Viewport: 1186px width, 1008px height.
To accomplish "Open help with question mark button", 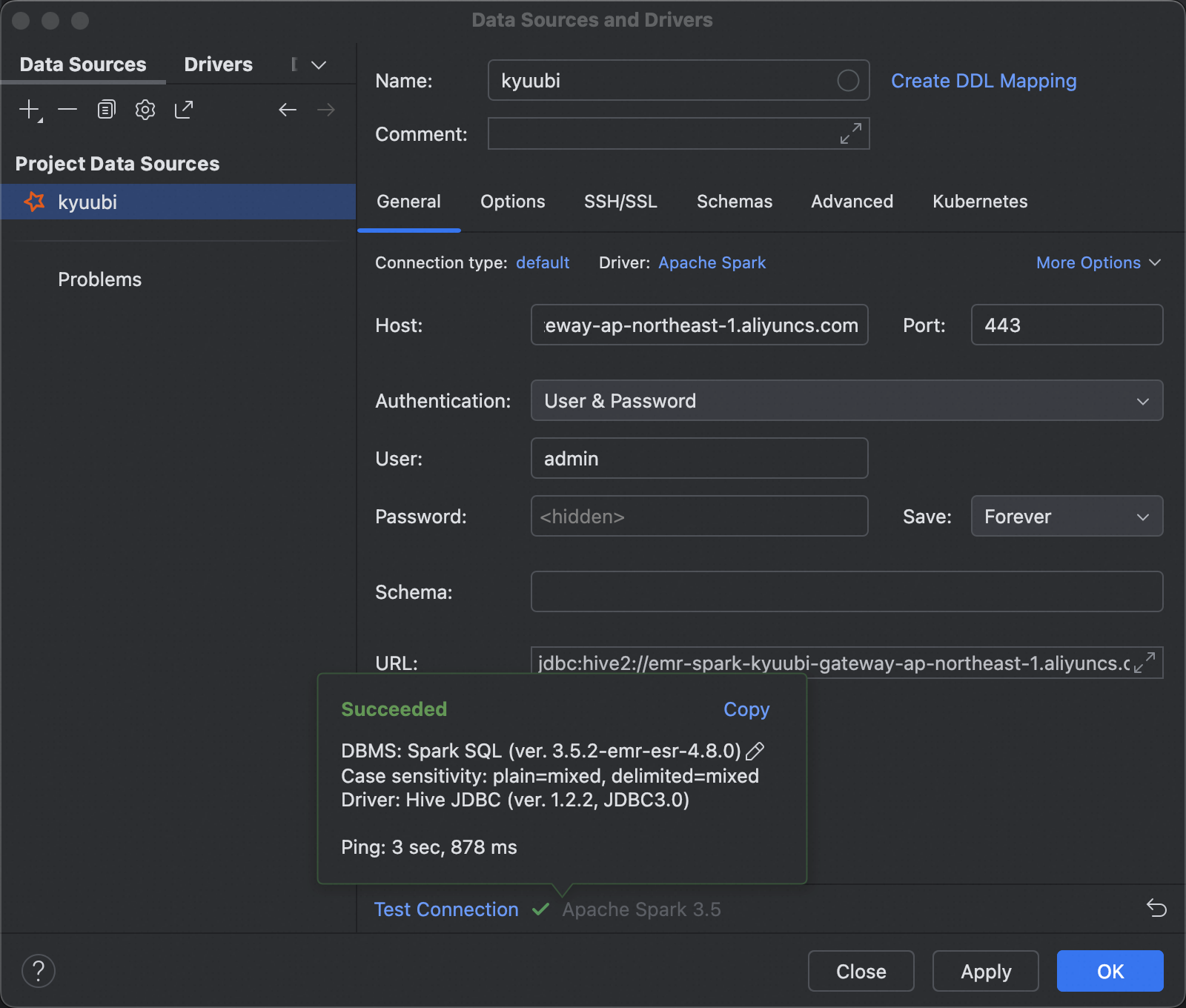I will 39,971.
